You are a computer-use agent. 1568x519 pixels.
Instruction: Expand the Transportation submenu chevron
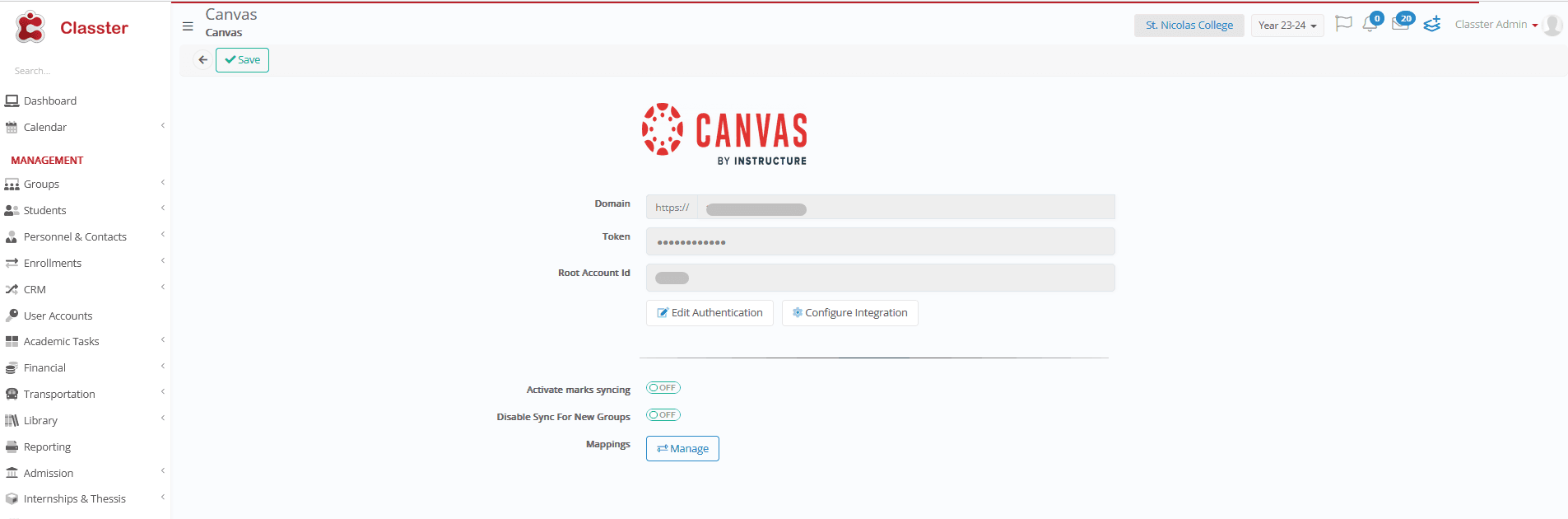163,392
